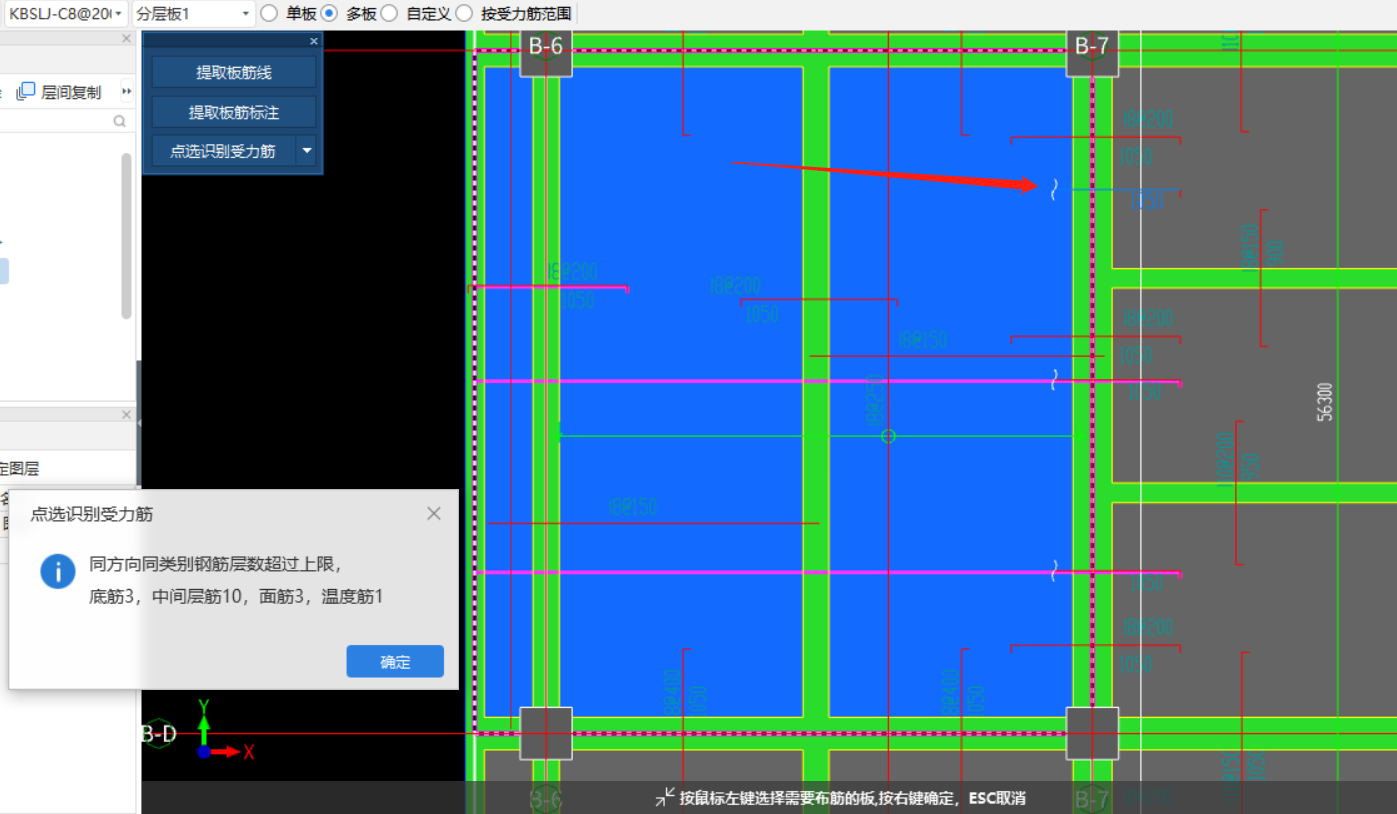Image resolution: width=1397 pixels, height=814 pixels.
Task: Expand the toolbar overflow arrows beside 层间复制
Action: [x=127, y=92]
